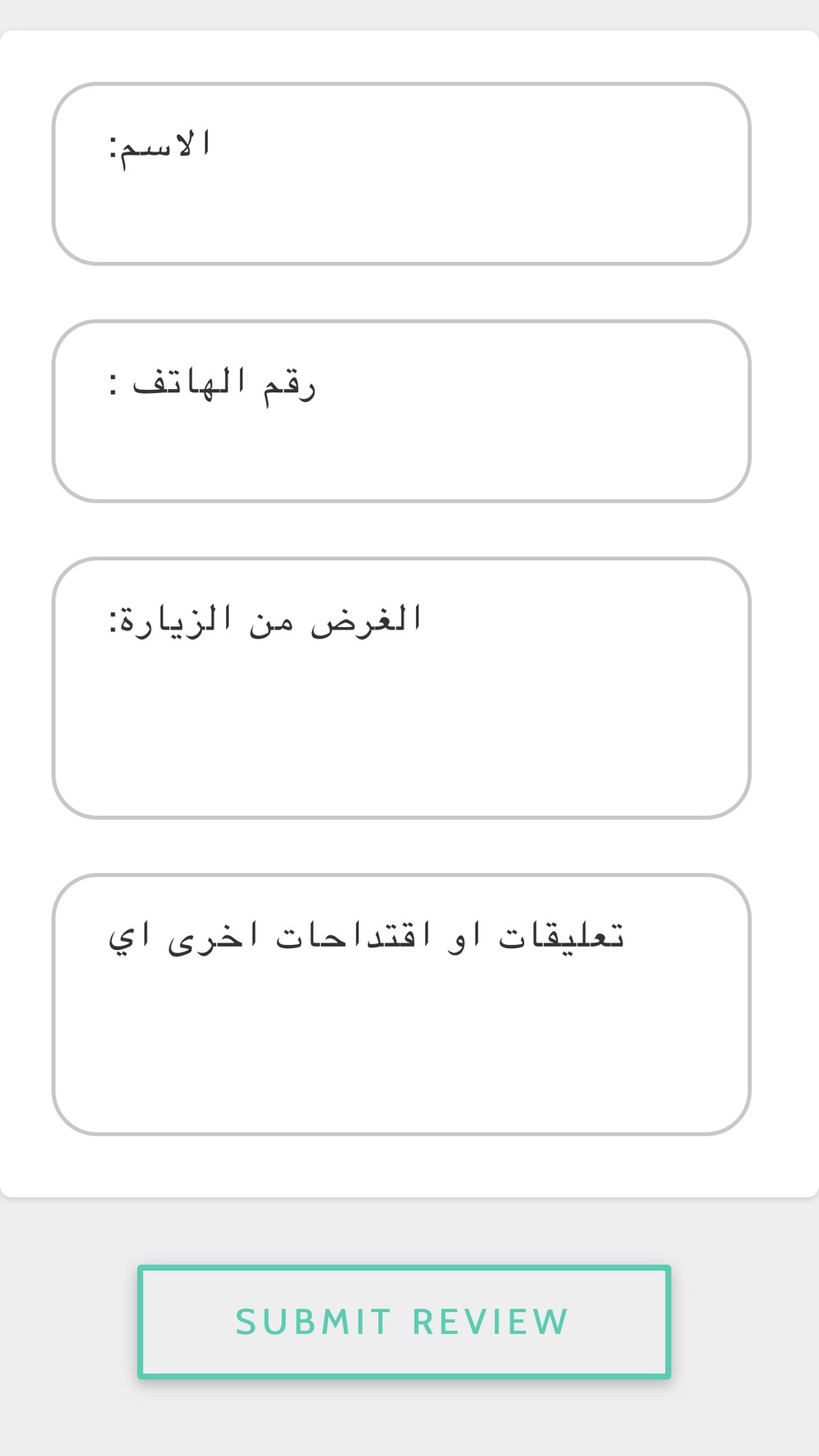The image size is (819, 1456).
Task: Click the تعليقات او اقتراحات comments box
Action: click(401, 1004)
